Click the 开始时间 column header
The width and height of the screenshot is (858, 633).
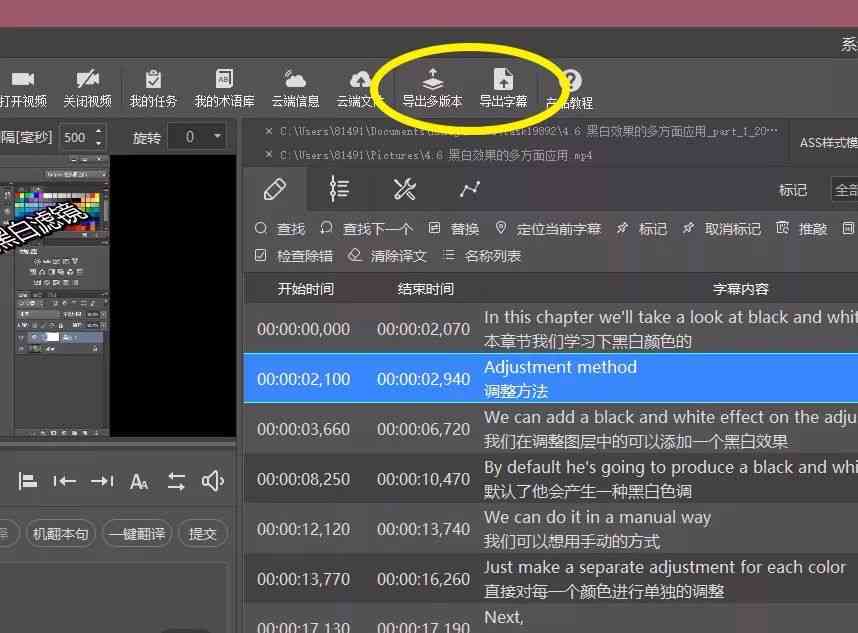click(x=305, y=289)
